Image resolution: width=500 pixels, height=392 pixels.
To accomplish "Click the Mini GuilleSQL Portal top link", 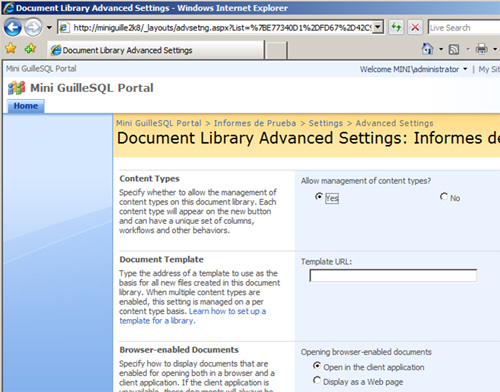I will coord(41,69).
